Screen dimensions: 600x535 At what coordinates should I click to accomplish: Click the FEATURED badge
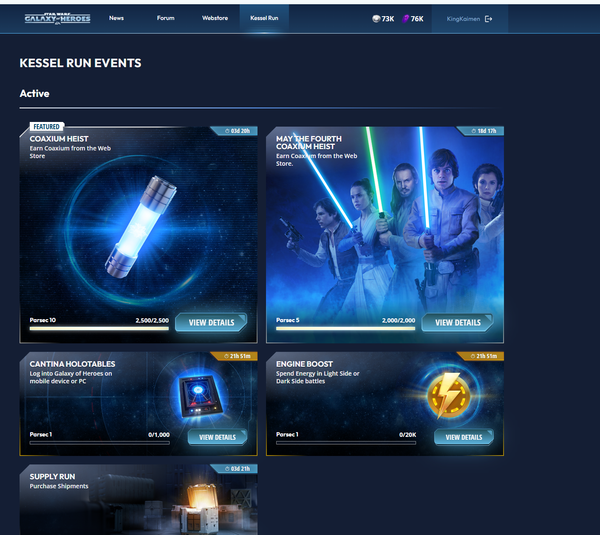[x=47, y=127]
